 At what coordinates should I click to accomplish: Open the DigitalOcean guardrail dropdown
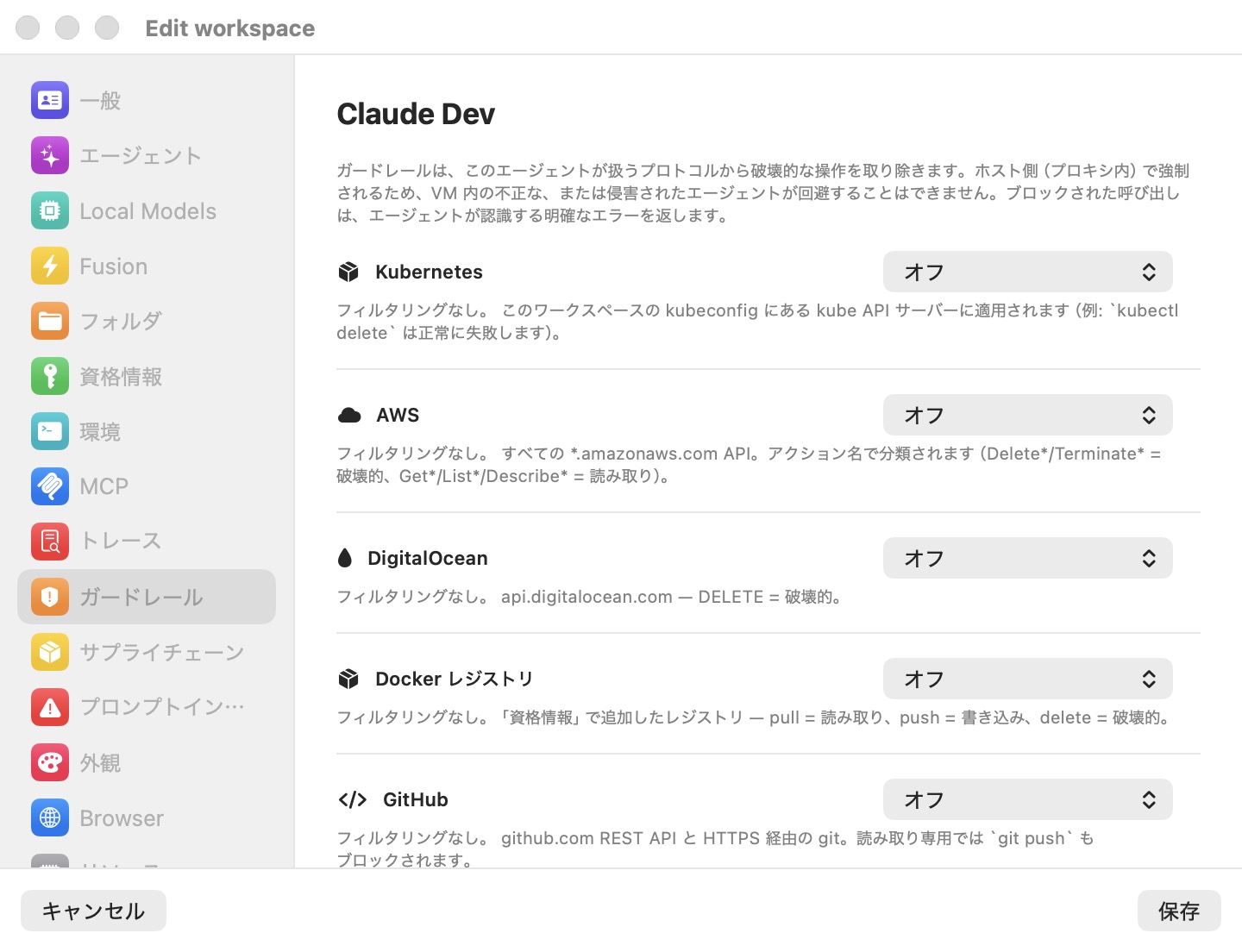[x=1027, y=558]
